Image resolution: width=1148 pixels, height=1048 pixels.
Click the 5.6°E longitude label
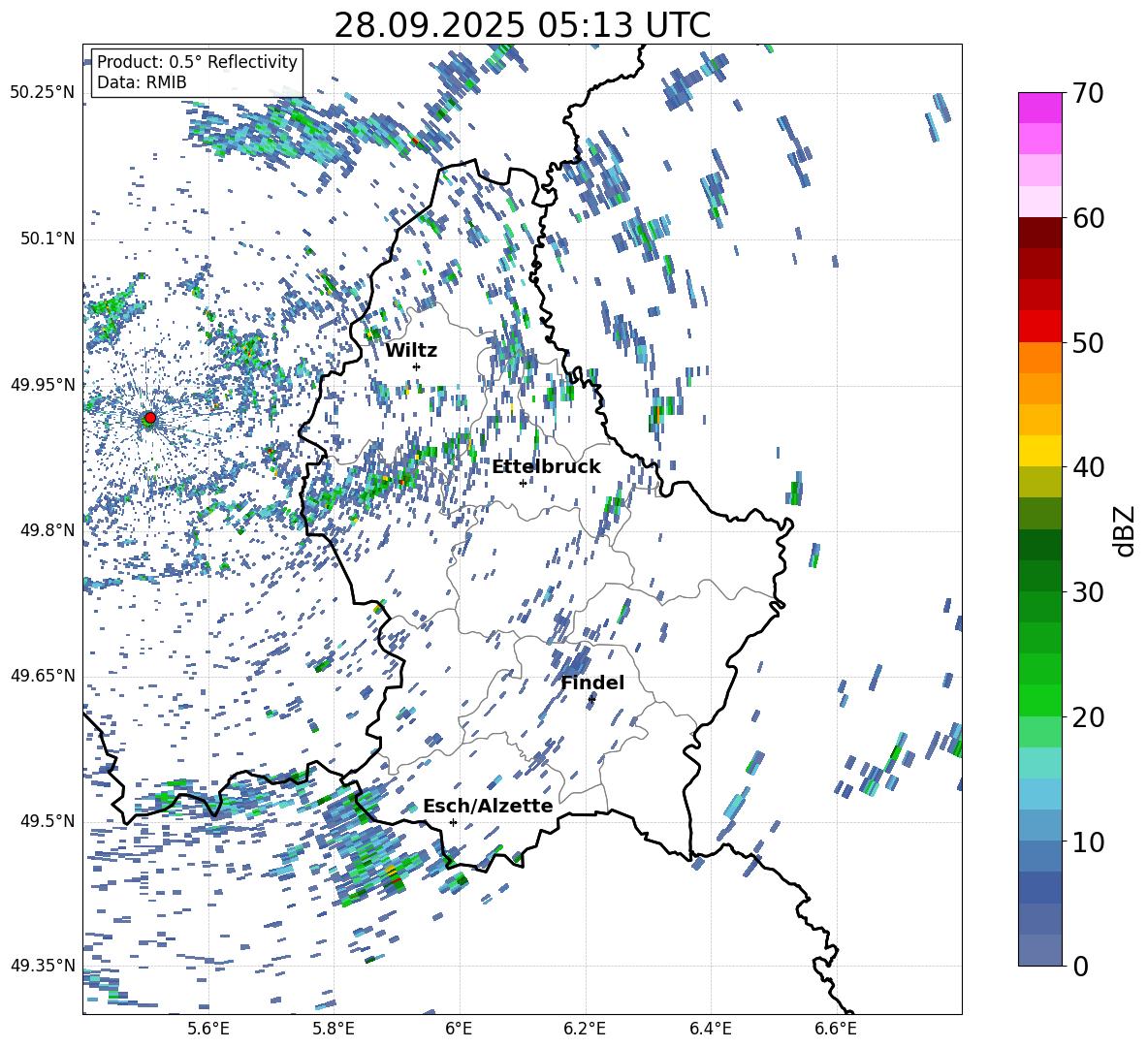208,1029
